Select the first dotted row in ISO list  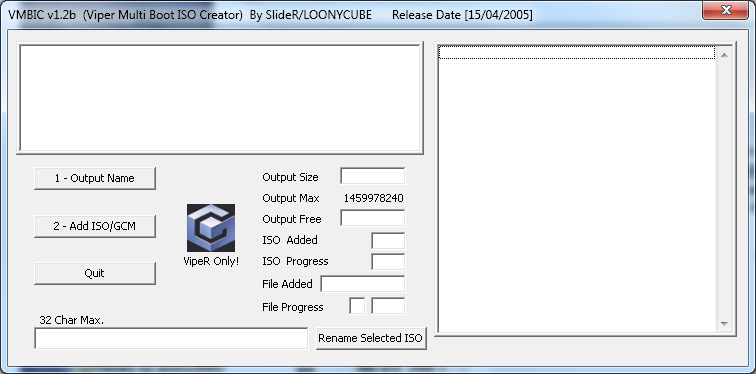point(577,53)
